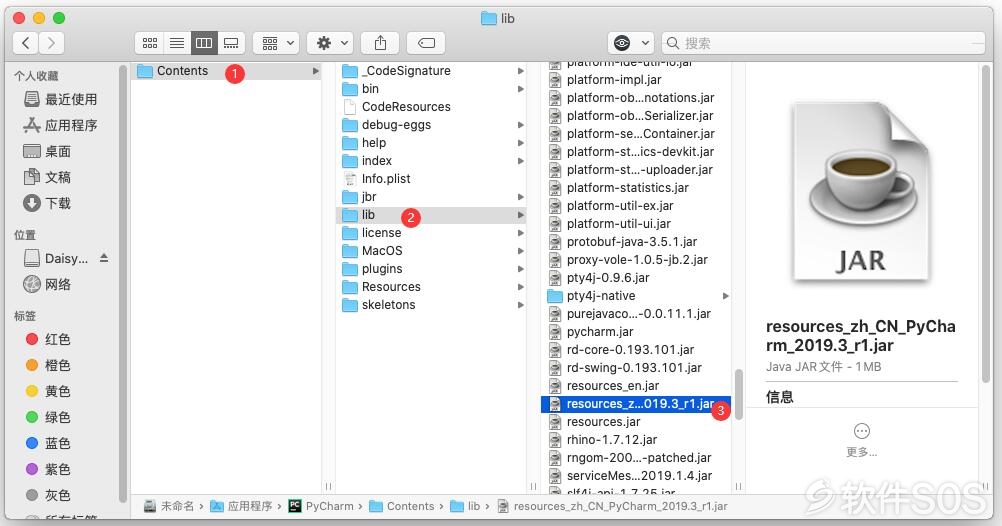Screen dimensions: 1002x526
Task: Select platform-impl.jar
Action: pyautogui.click(x=636, y=80)
